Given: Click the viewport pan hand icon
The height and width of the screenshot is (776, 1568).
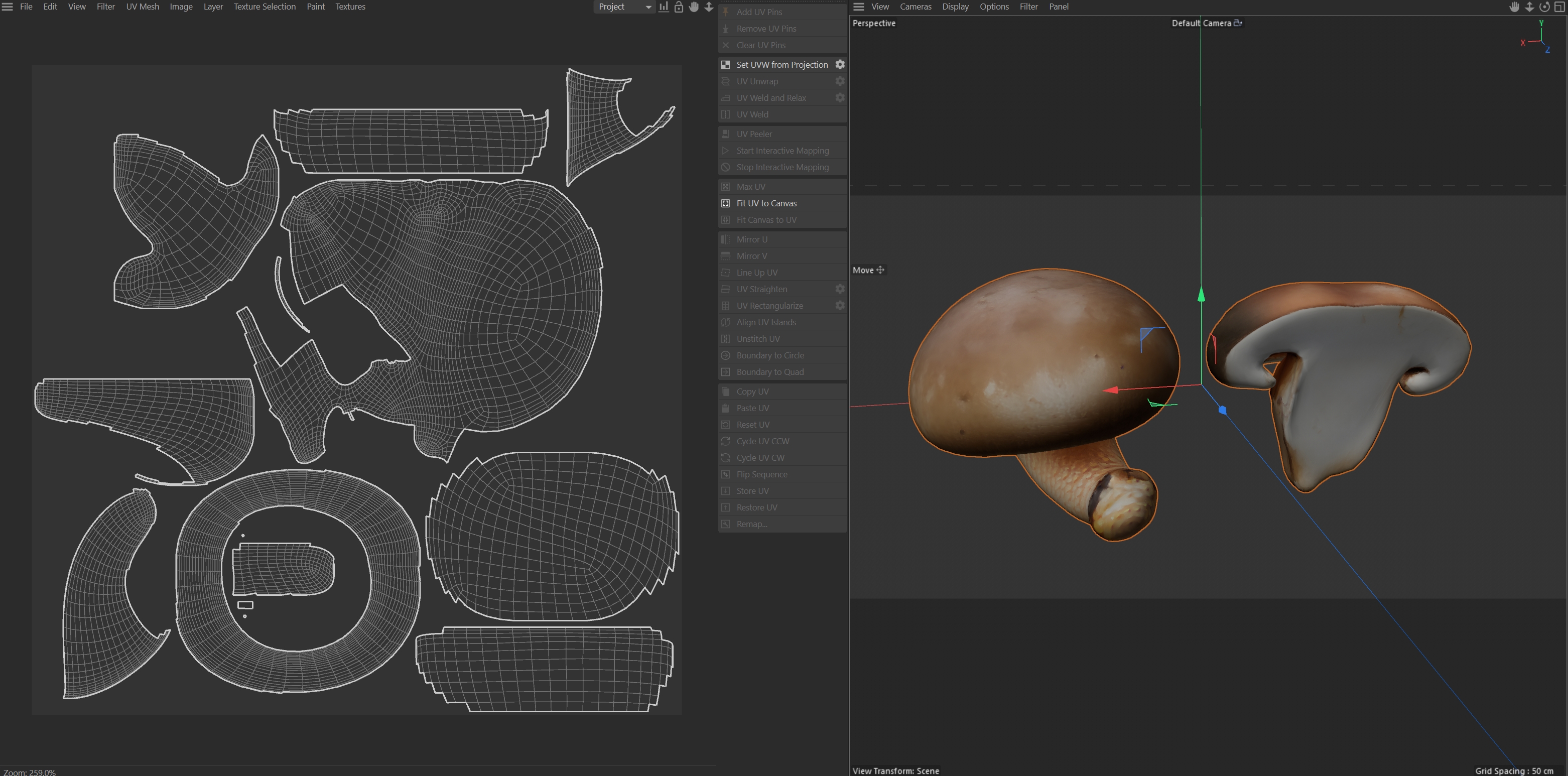Looking at the screenshot, I should 1514,7.
